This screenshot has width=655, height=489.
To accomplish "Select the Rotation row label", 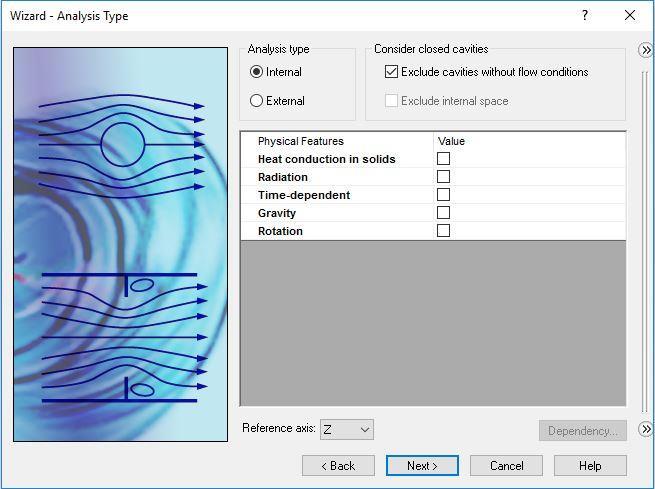I will pyautogui.click(x=280, y=231).
